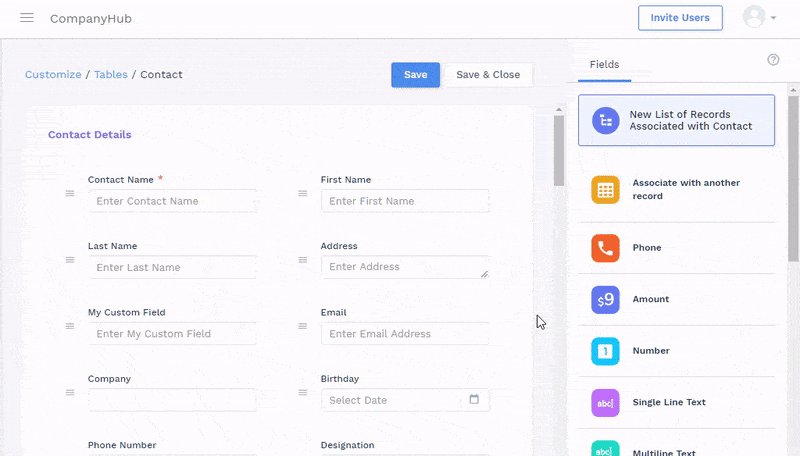Click the Birthday calendar icon
The width and height of the screenshot is (800, 456).
474,400
